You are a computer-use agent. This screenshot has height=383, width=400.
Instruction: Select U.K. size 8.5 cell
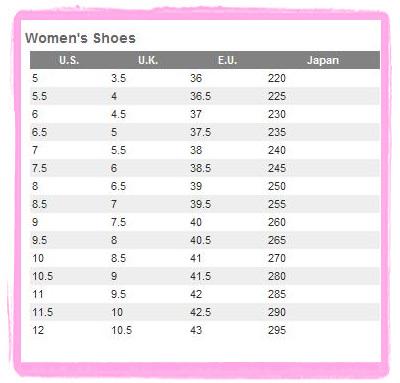click(118, 258)
